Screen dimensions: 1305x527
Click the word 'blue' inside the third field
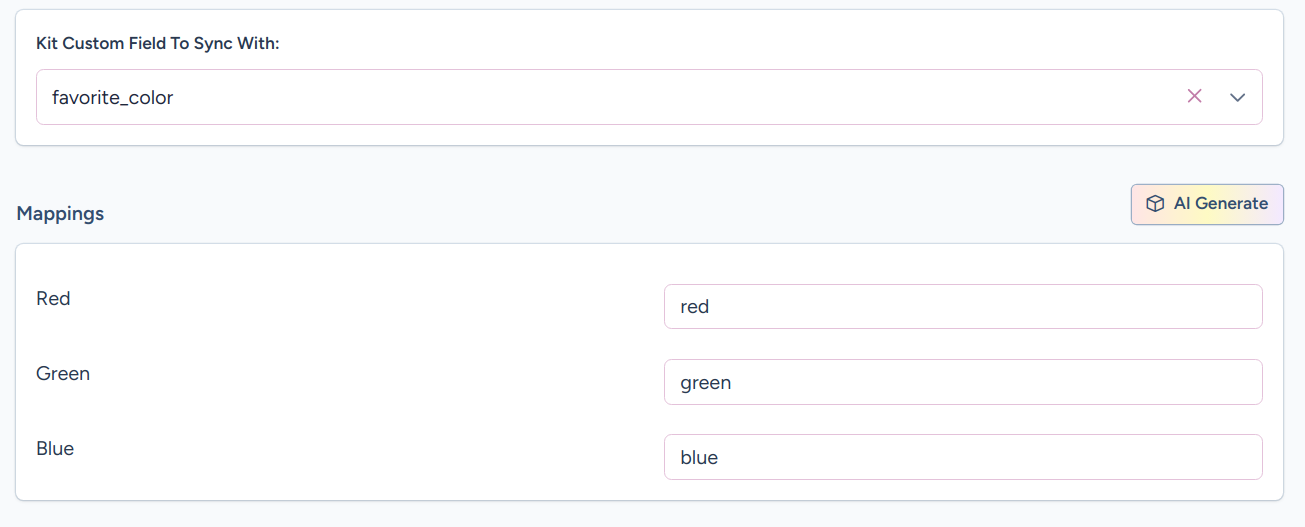699,457
